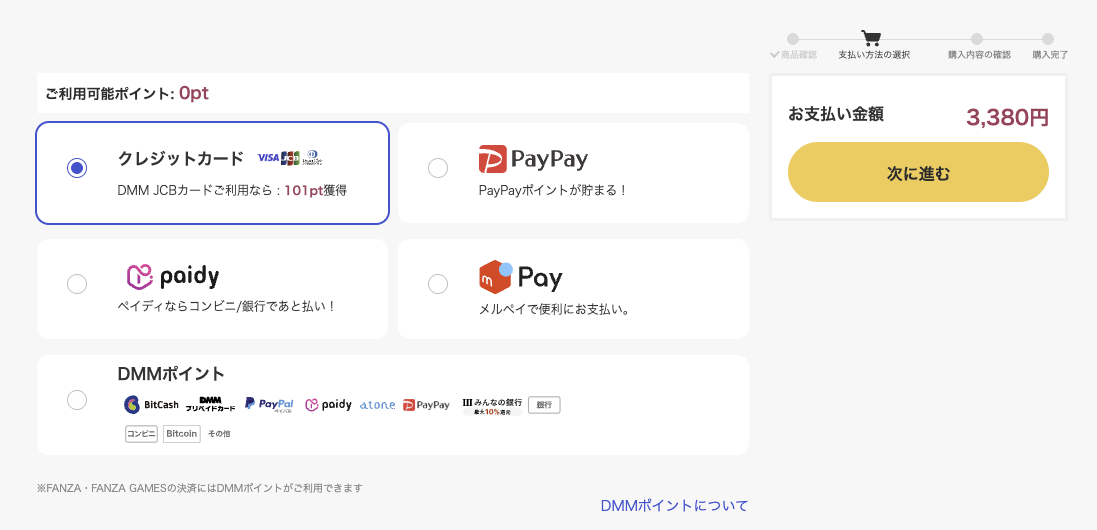
Task: Click the DMMポイント heading
Action: [171, 373]
